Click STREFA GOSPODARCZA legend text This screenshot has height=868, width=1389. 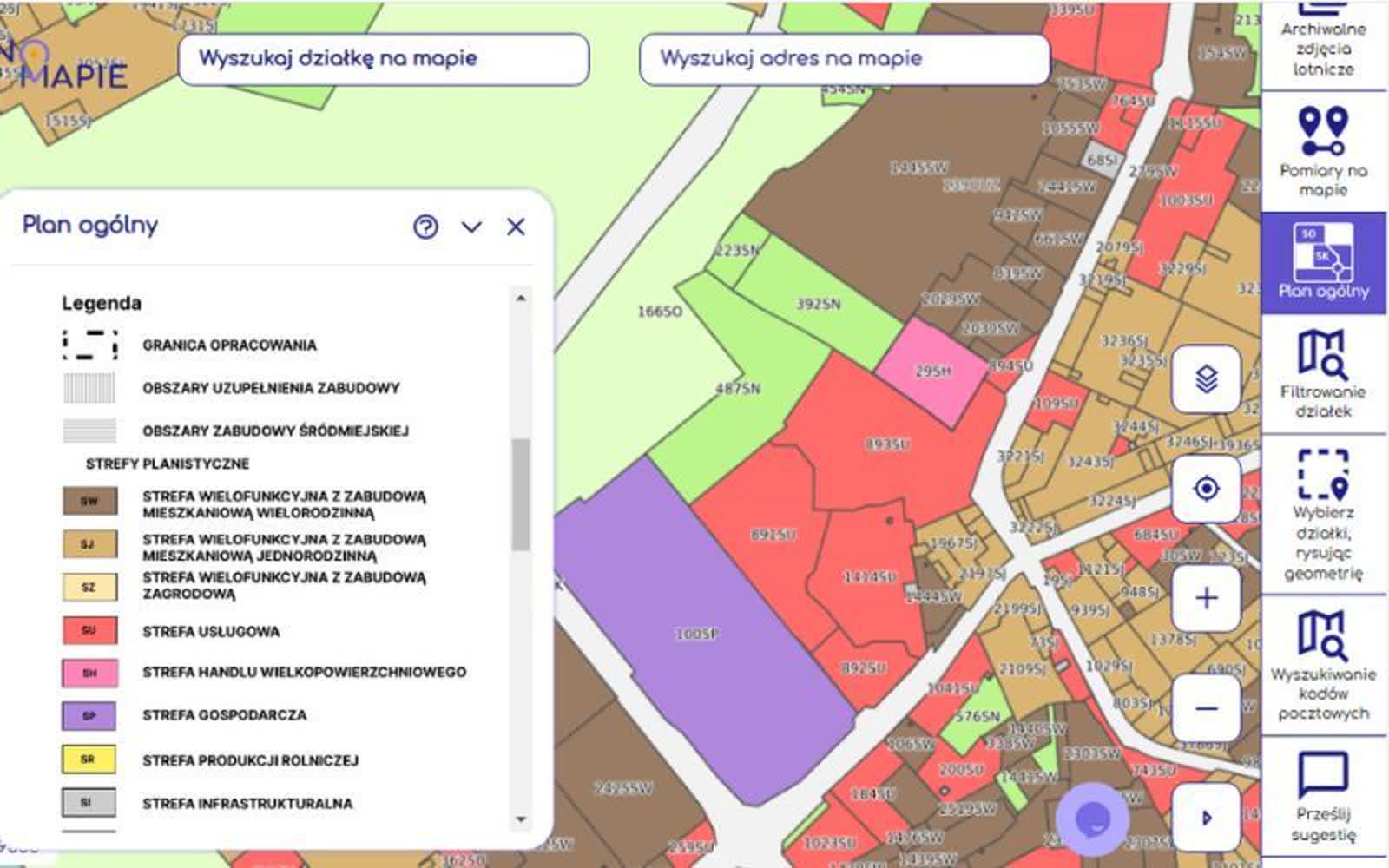pyautogui.click(x=225, y=715)
